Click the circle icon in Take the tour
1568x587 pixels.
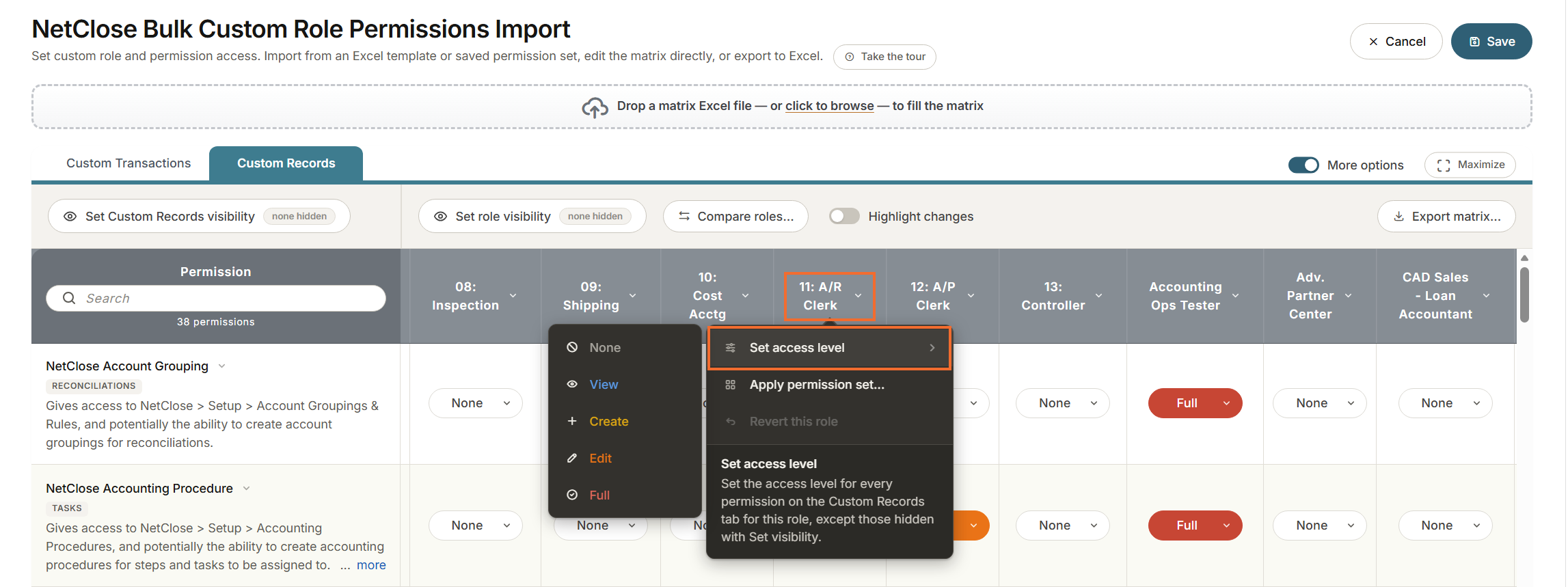coord(850,57)
